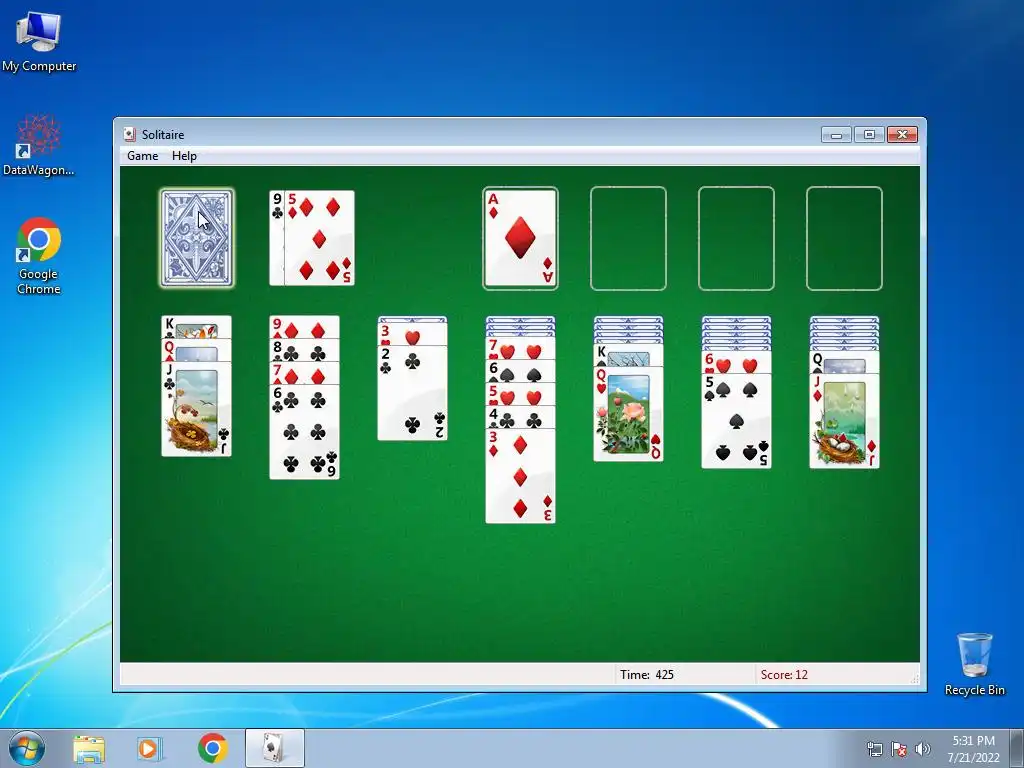Select the Google Chrome desktop shortcut
Image resolution: width=1024 pixels, height=768 pixels.
[39, 256]
